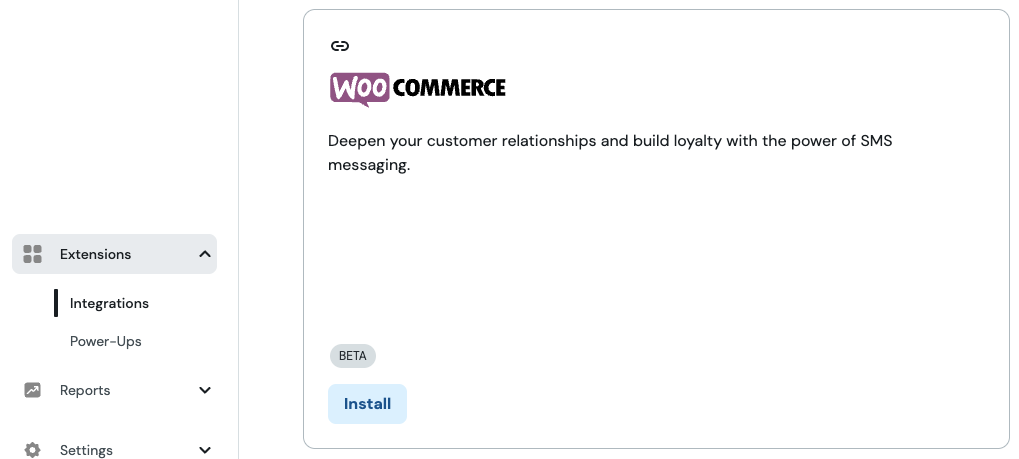This screenshot has height=459, width=1019.
Task: Install the WooCommerce integration
Action: (367, 404)
